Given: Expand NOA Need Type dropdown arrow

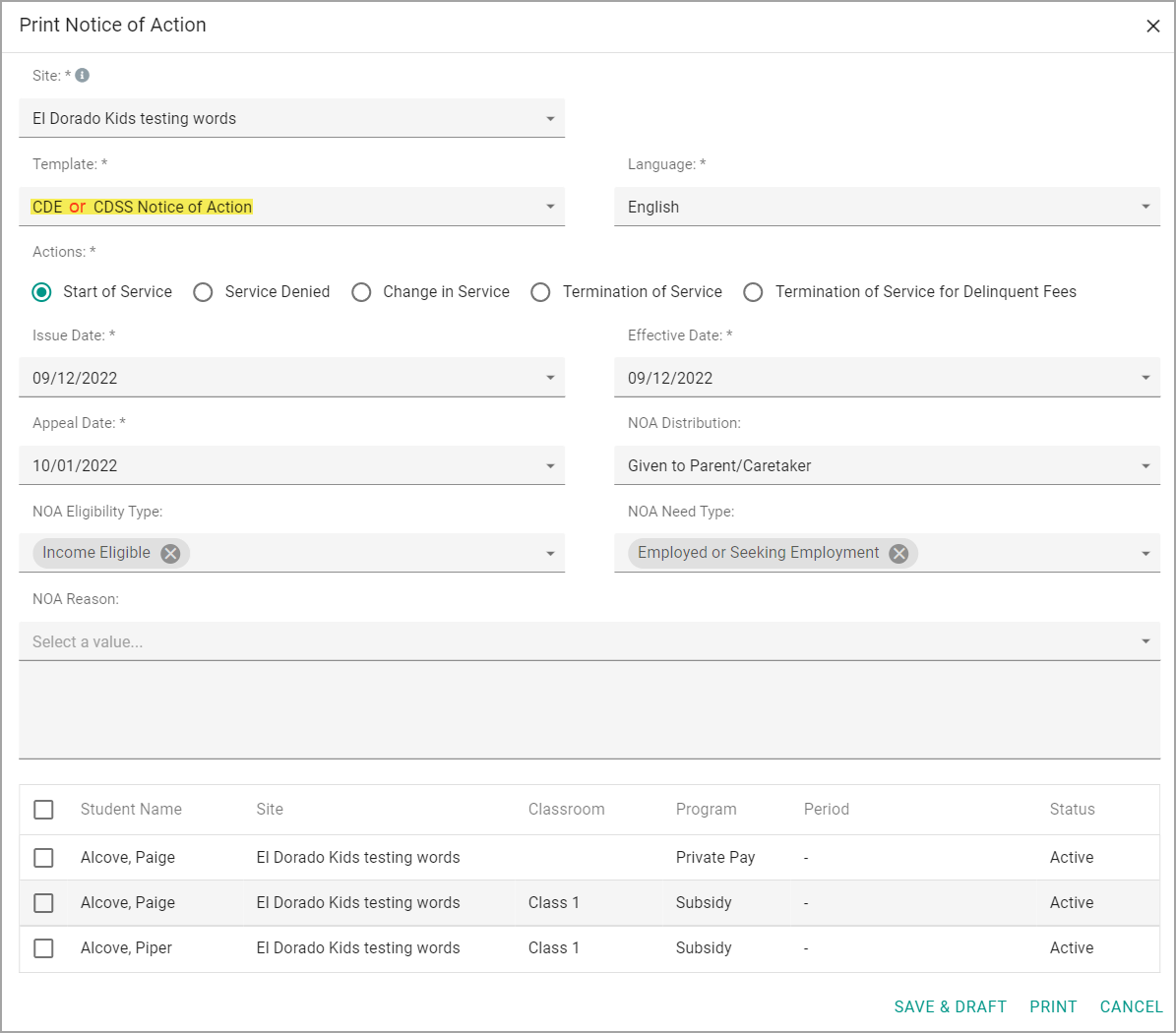Looking at the screenshot, I should click(1146, 554).
